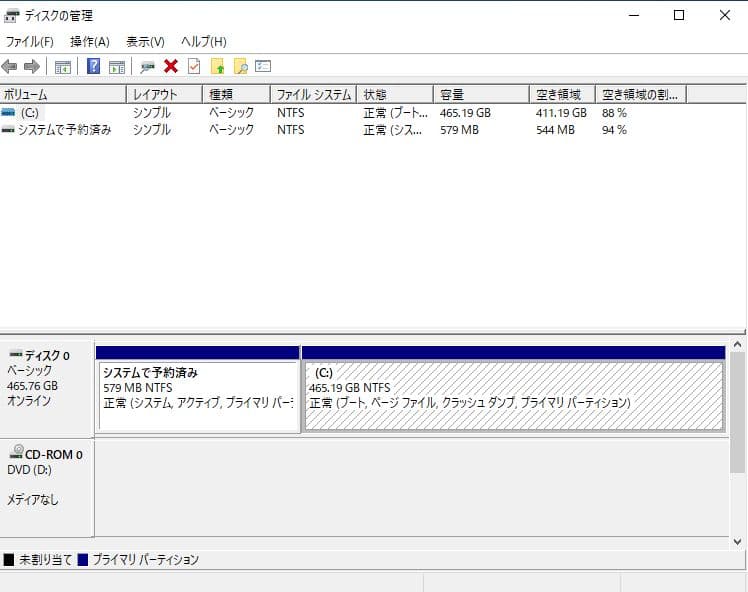The height and width of the screenshot is (592, 748).
Task: Click the (C:) volume drive icon
Action: point(8,113)
